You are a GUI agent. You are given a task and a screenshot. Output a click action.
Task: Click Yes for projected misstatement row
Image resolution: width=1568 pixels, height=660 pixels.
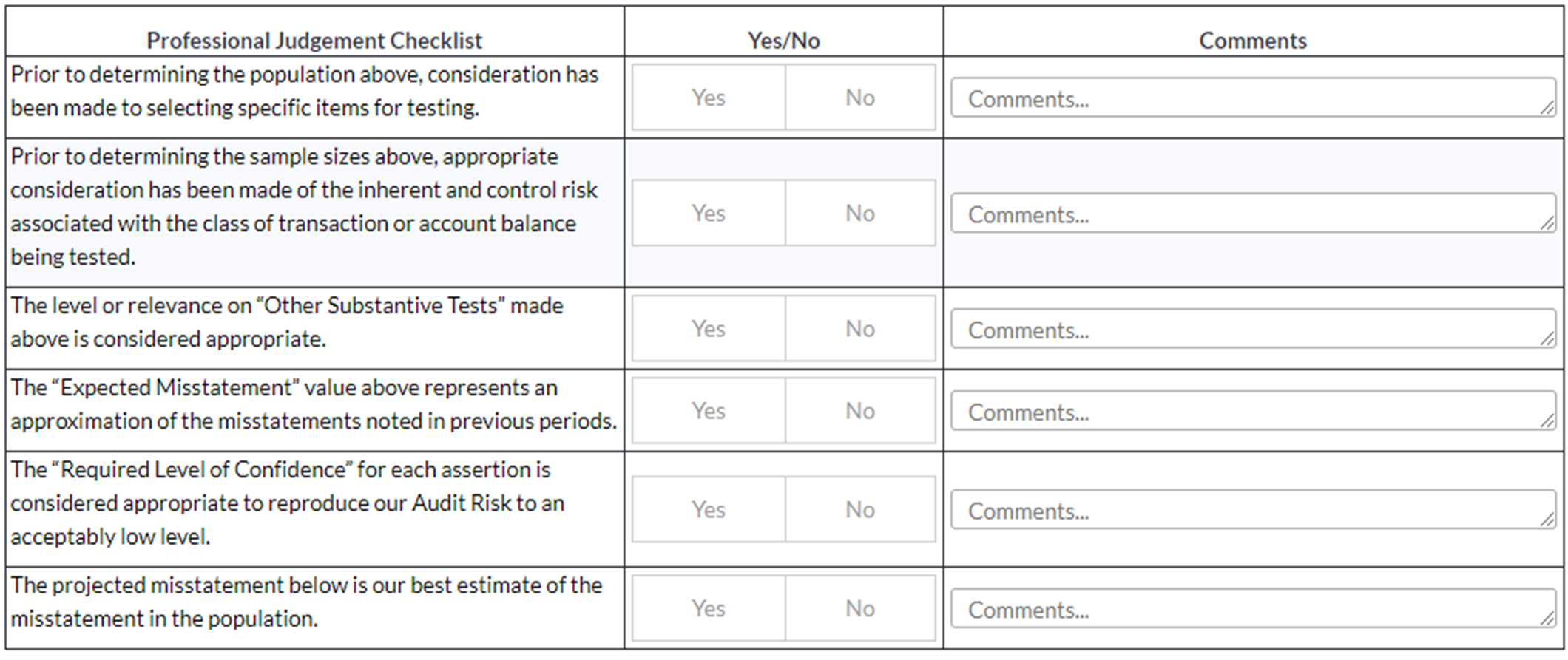(x=709, y=609)
